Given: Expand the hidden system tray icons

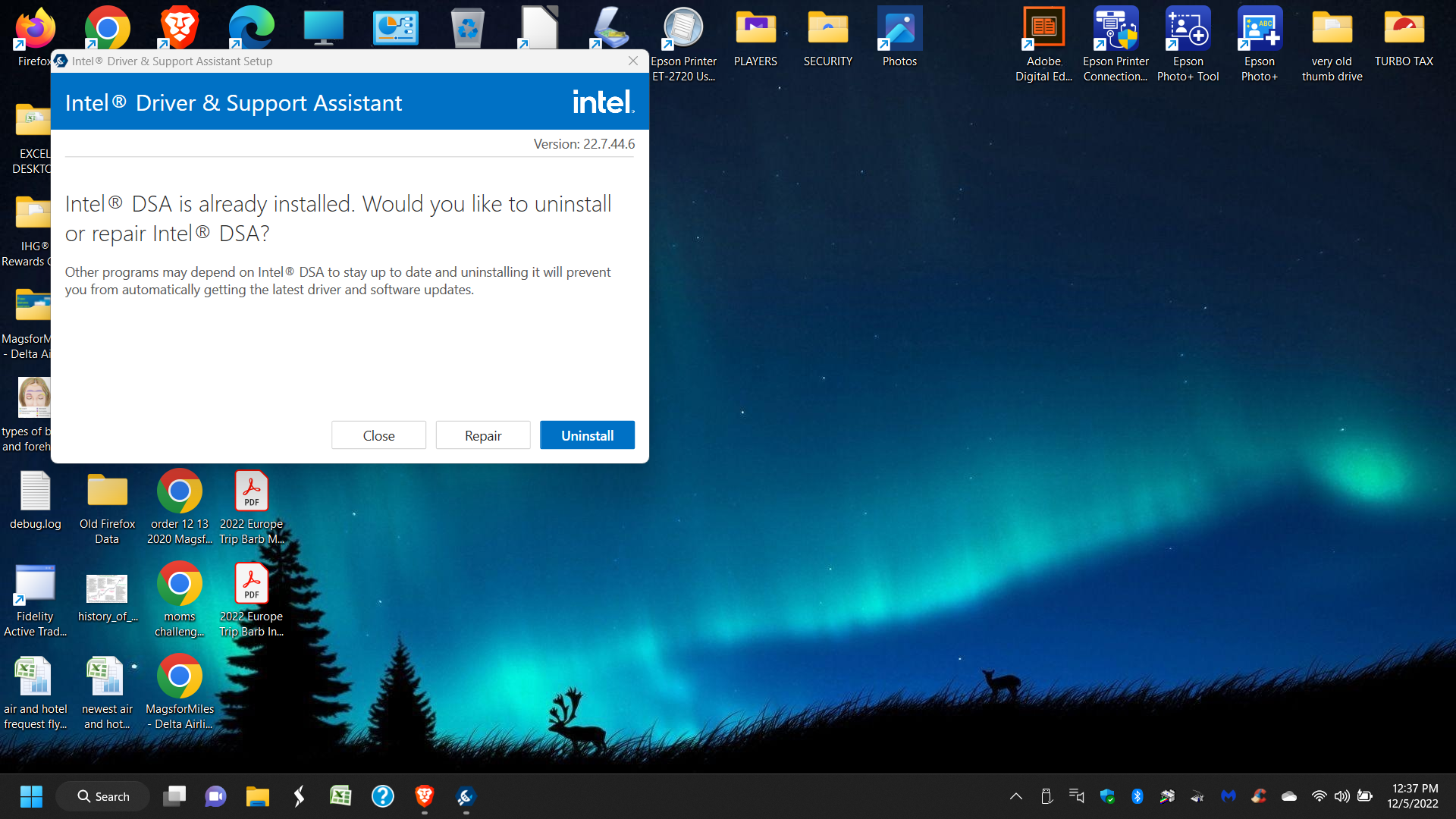Looking at the screenshot, I should pyautogui.click(x=1015, y=796).
